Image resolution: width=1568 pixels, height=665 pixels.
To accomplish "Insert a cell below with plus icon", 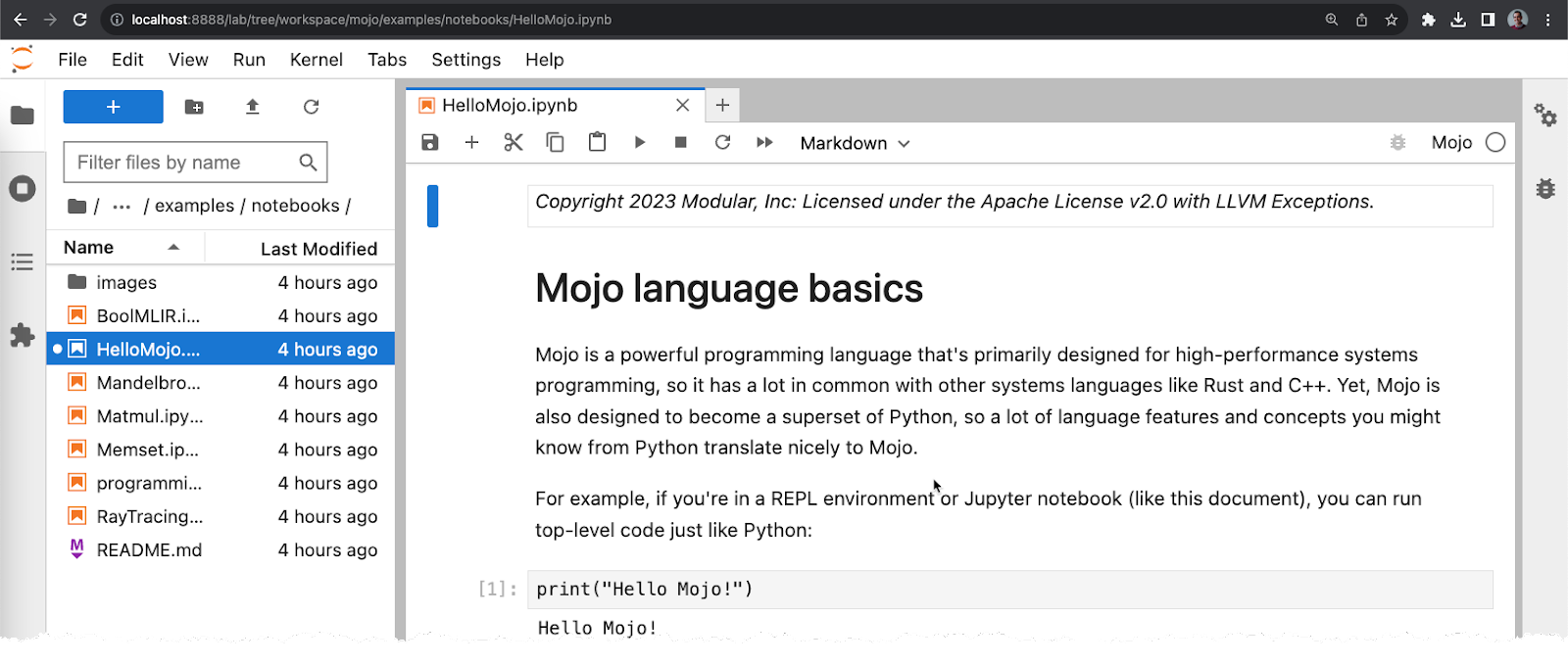I will pyautogui.click(x=471, y=142).
